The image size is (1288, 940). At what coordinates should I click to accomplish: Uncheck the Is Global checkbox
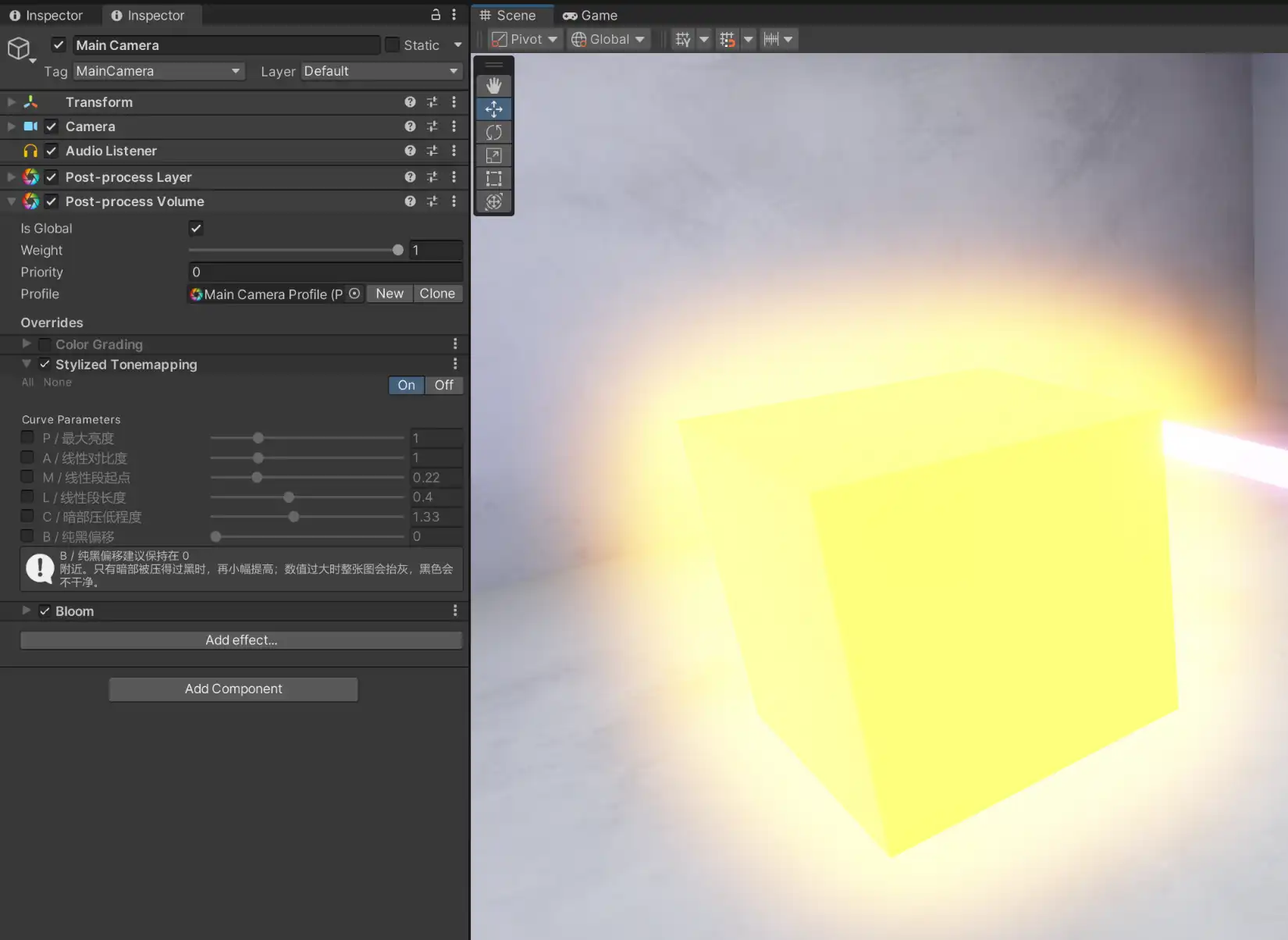coord(196,228)
